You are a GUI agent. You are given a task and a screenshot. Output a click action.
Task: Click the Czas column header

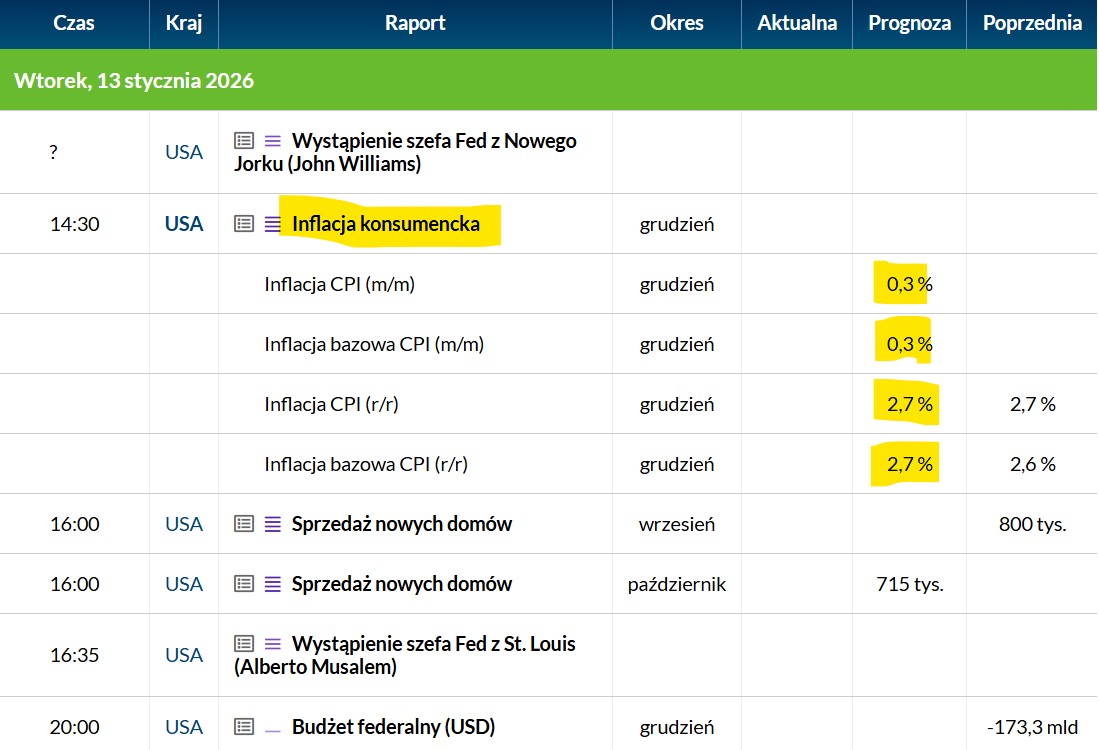(x=74, y=23)
